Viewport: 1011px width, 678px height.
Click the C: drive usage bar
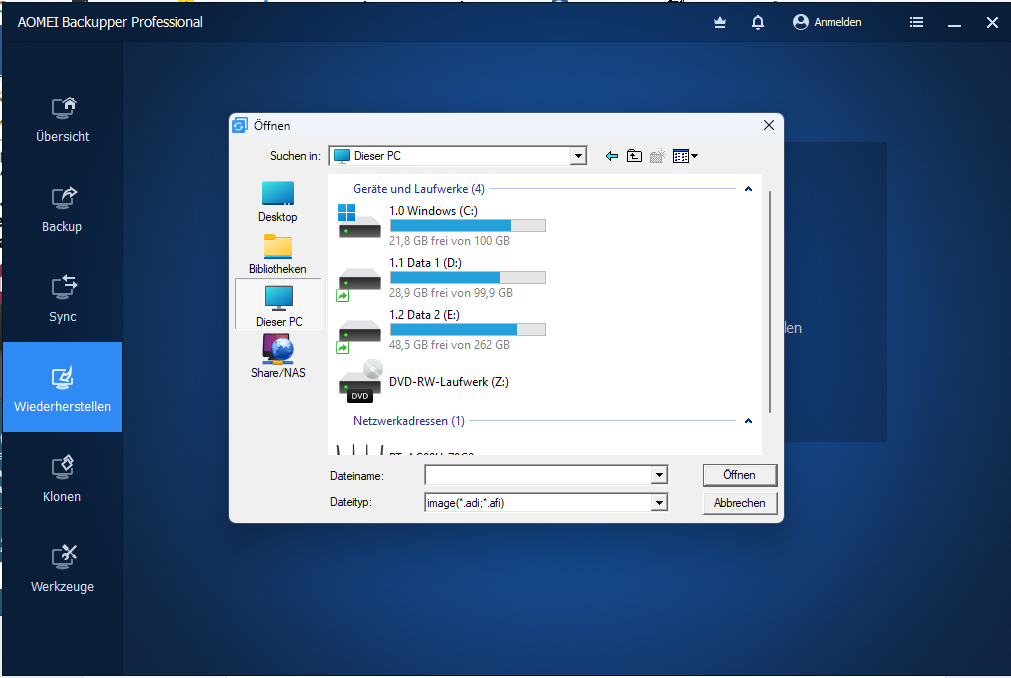click(468, 226)
